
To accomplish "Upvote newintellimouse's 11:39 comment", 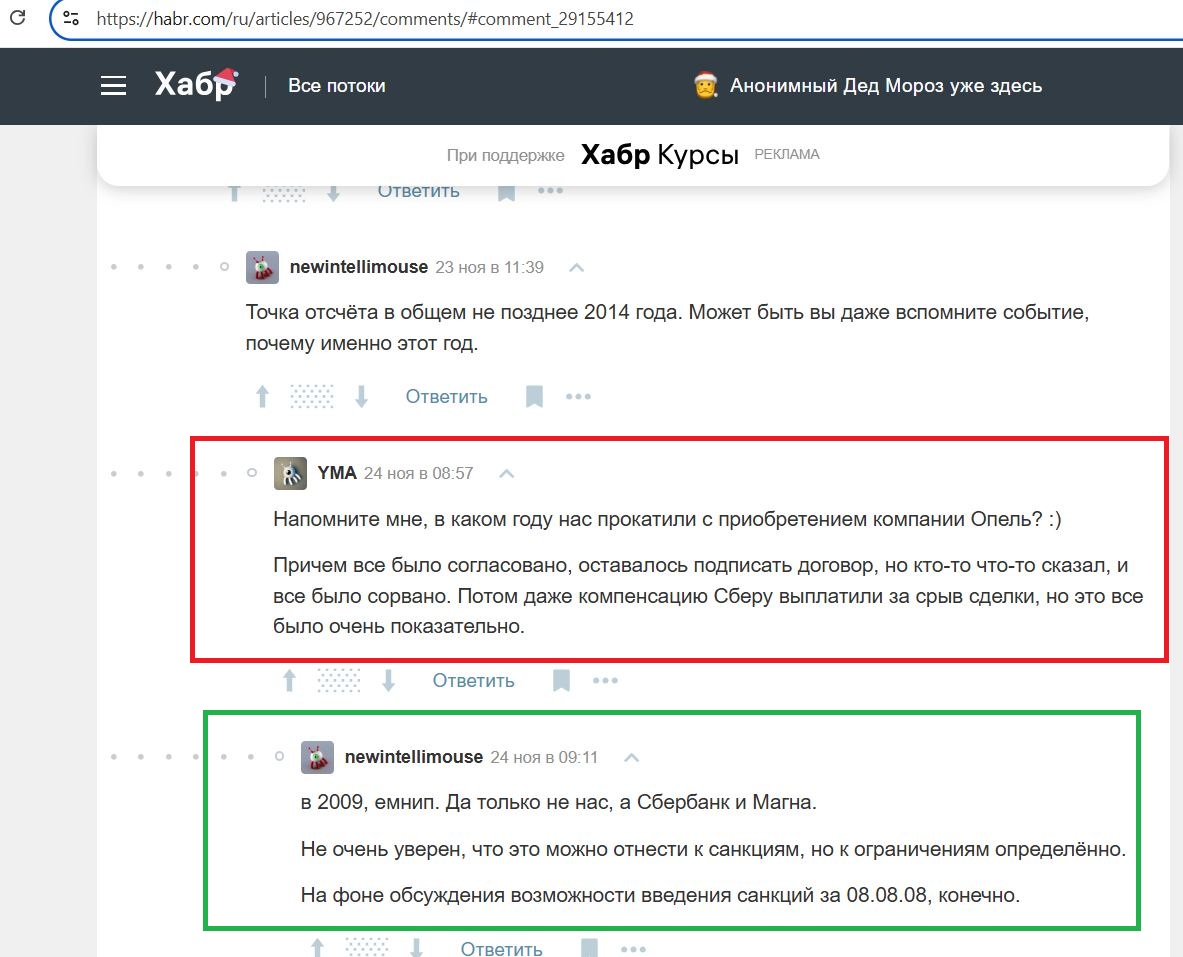I will coord(262,397).
